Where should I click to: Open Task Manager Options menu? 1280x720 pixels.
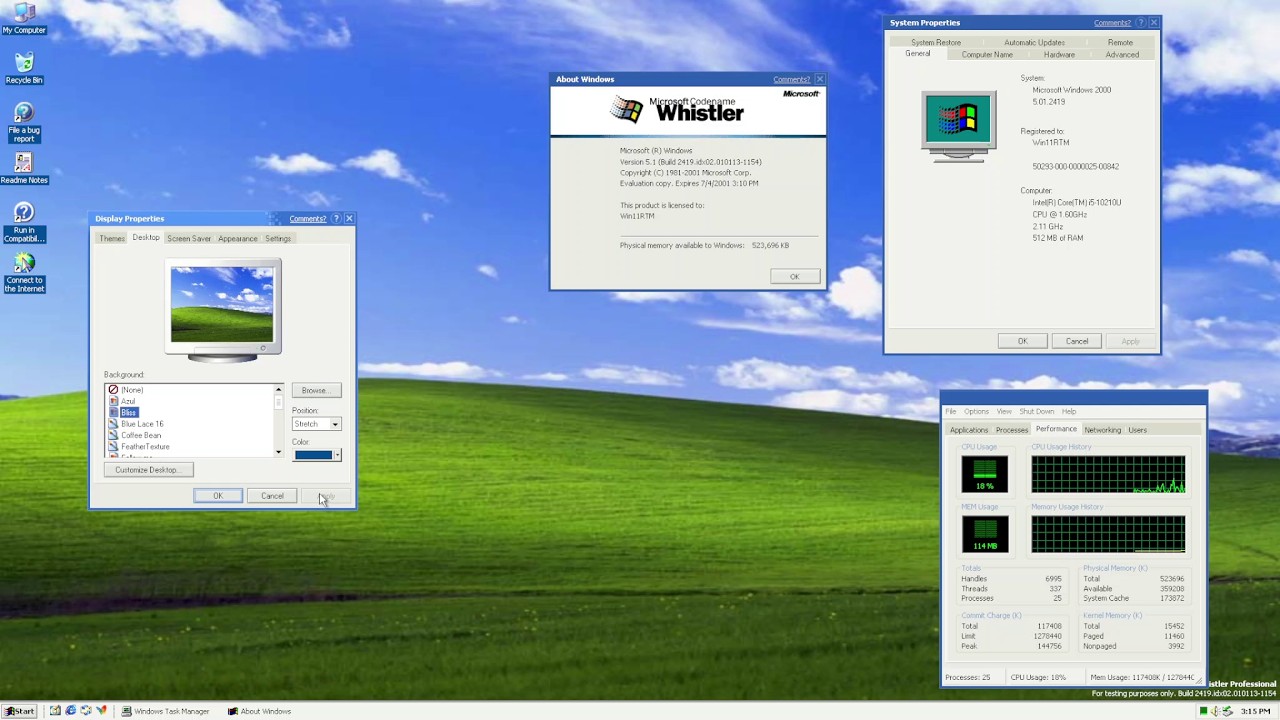(x=976, y=411)
